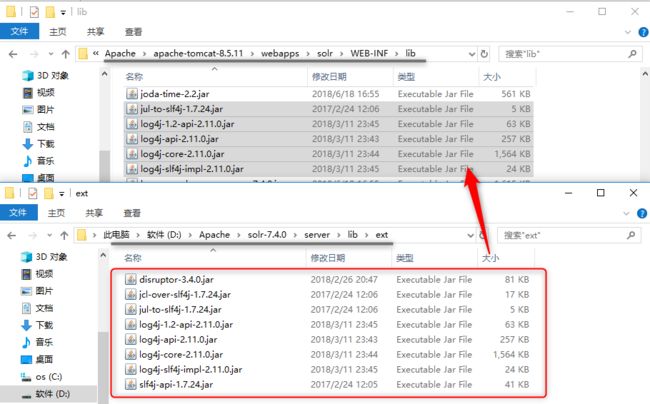
Task: Open the 文件 menu in ext window
Action: click(18, 213)
